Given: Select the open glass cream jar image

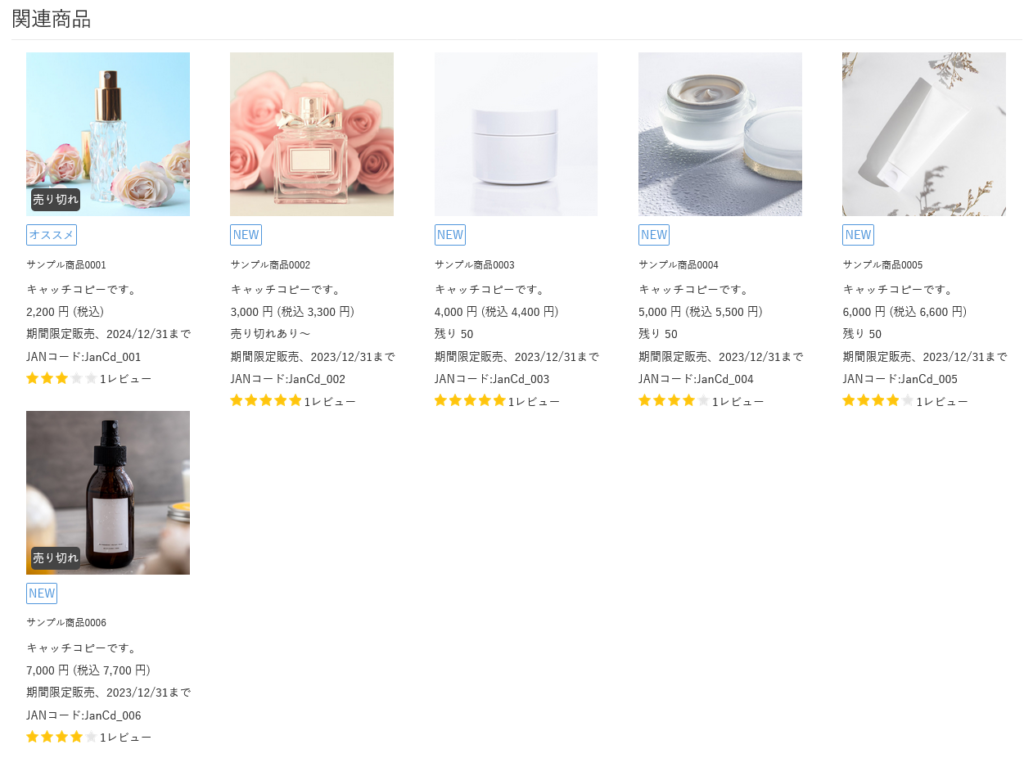Looking at the screenshot, I should coord(719,134).
